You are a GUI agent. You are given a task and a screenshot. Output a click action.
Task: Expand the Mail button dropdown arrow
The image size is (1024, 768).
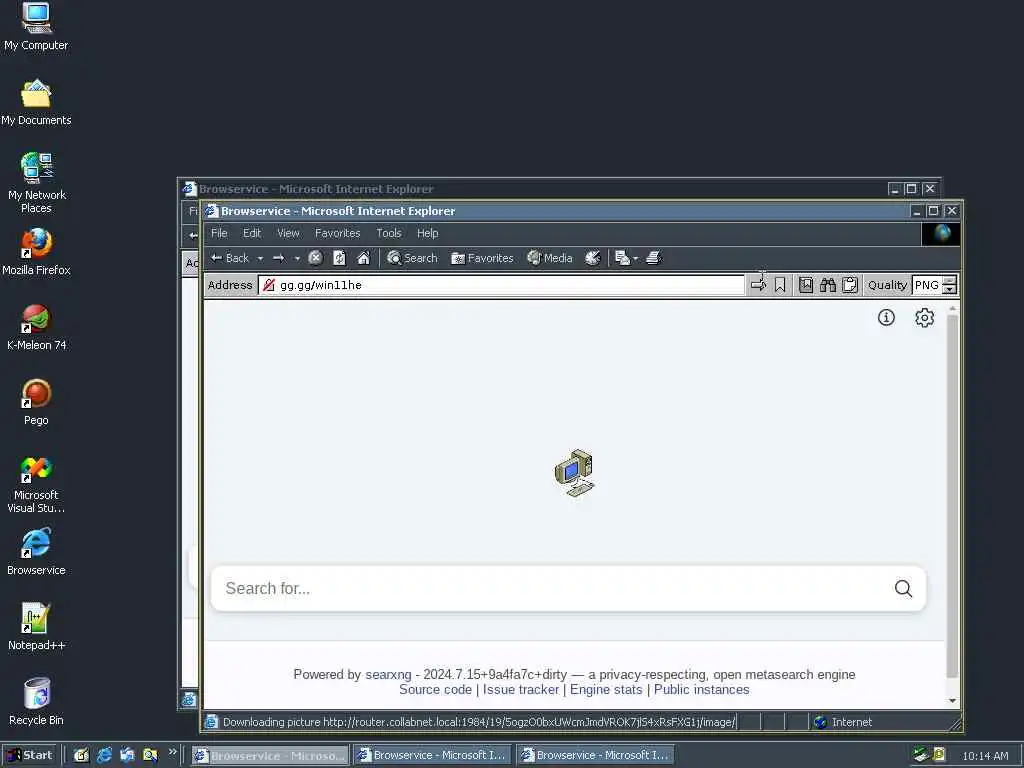coord(635,259)
